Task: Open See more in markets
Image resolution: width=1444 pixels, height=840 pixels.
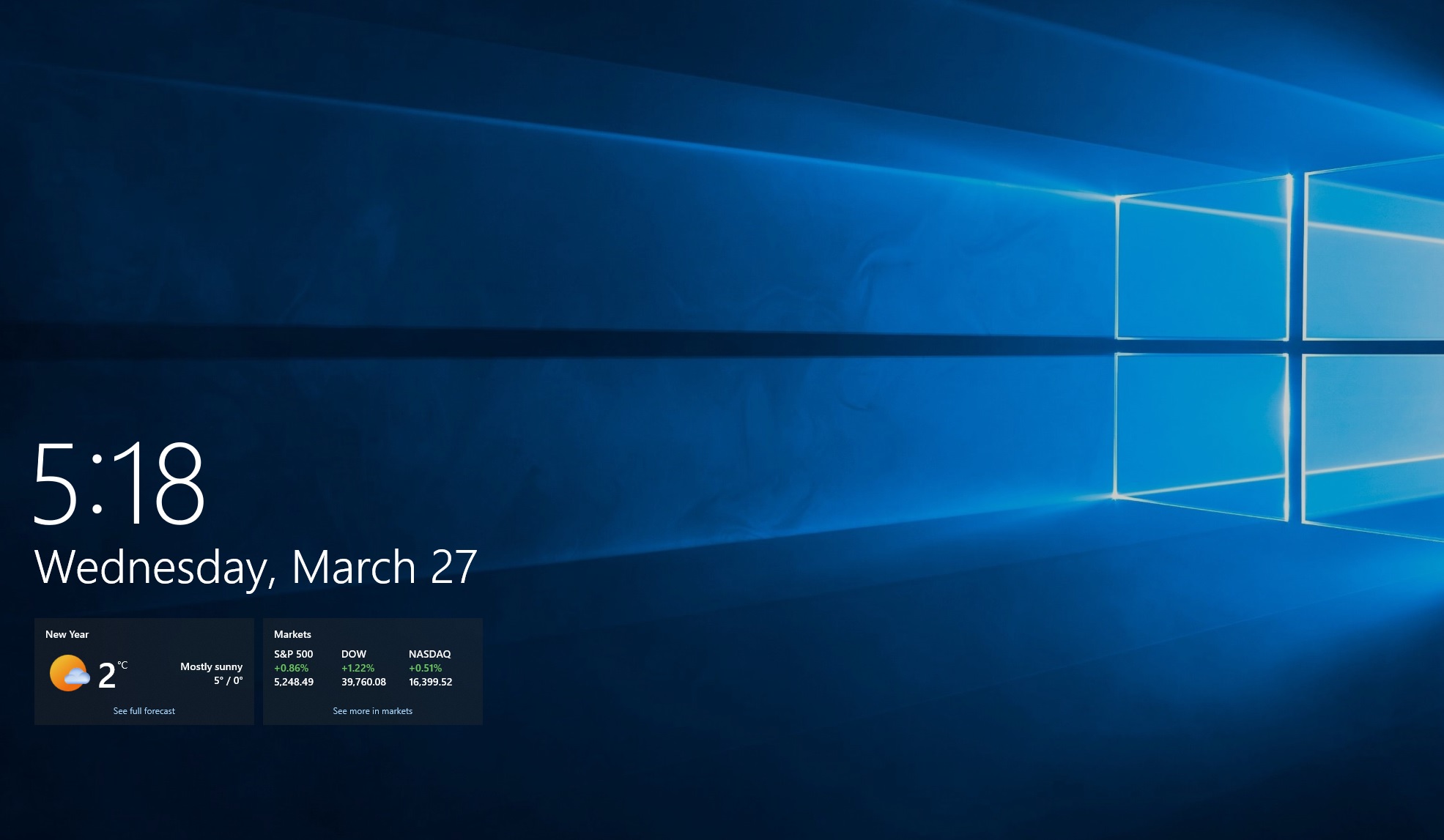Action: 373,710
